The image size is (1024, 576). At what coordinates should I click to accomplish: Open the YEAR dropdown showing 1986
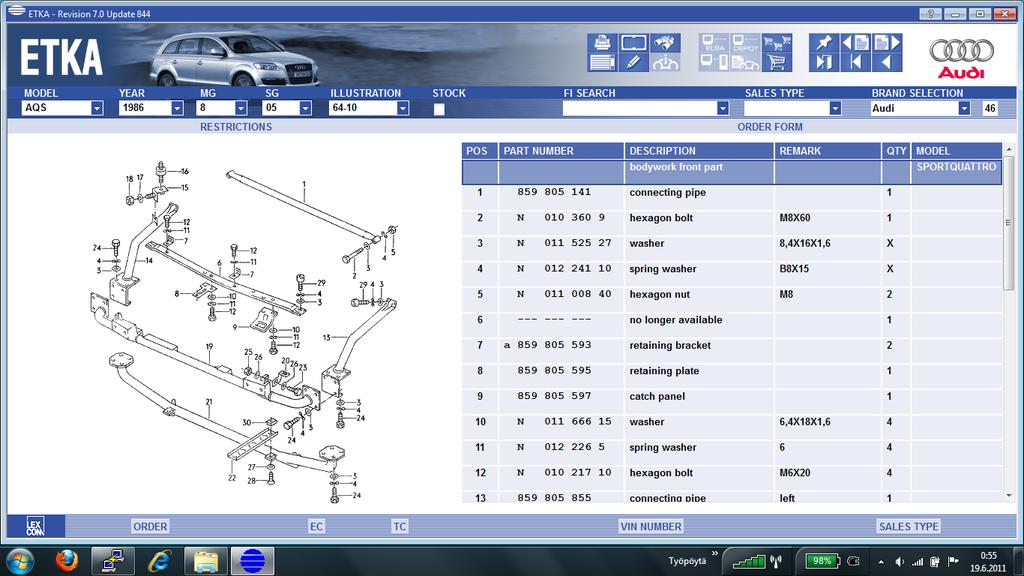click(175, 109)
